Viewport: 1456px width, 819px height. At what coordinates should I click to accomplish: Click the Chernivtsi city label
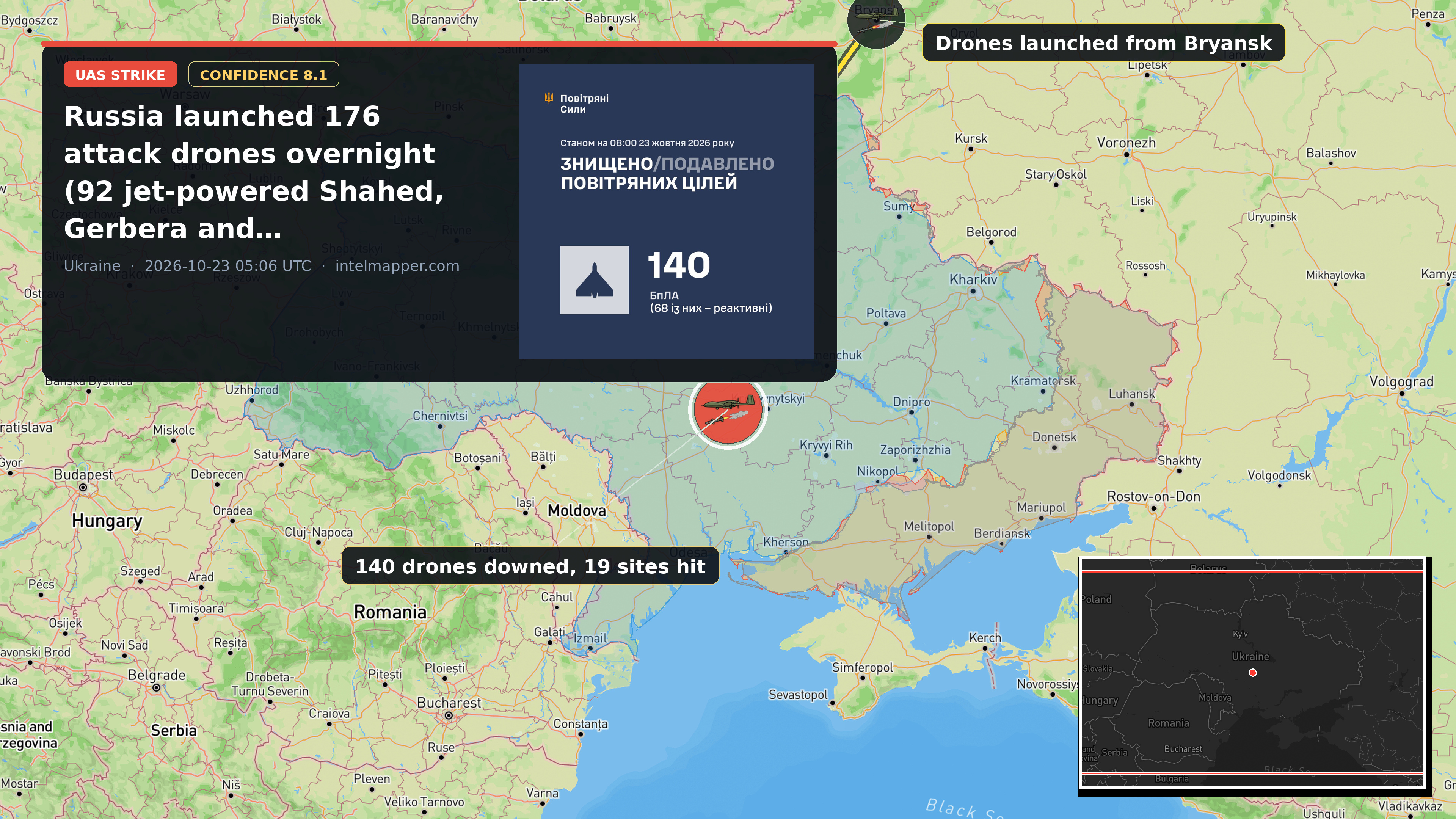click(440, 416)
